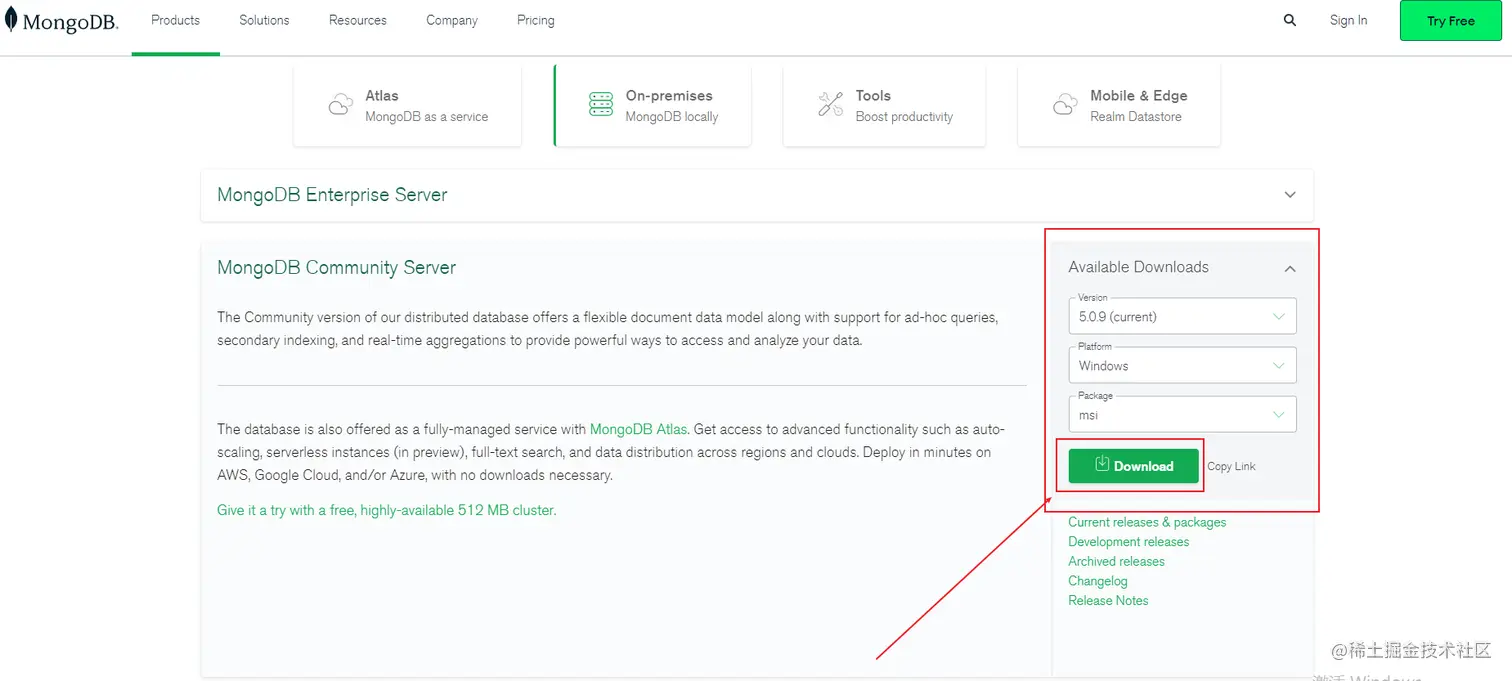Collapse the Available Downloads chevron
Viewport: 1512px width, 681px height.
click(1290, 268)
